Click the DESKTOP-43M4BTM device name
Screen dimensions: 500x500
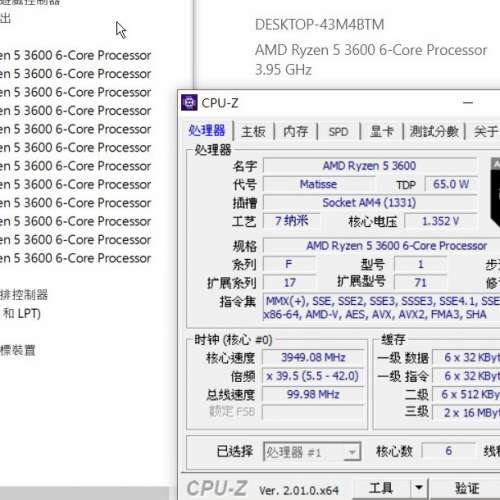pos(319,25)
